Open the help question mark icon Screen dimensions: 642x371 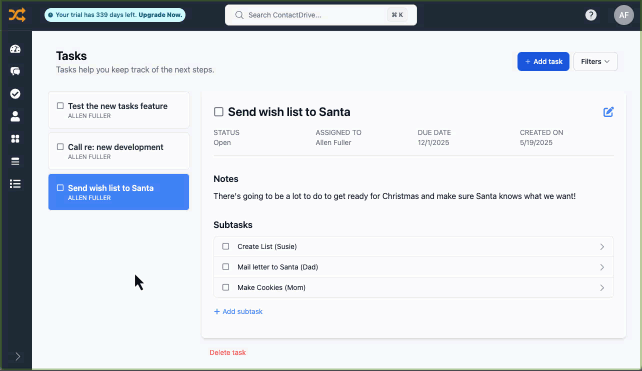pyautogui.click(x=590, y=15)
